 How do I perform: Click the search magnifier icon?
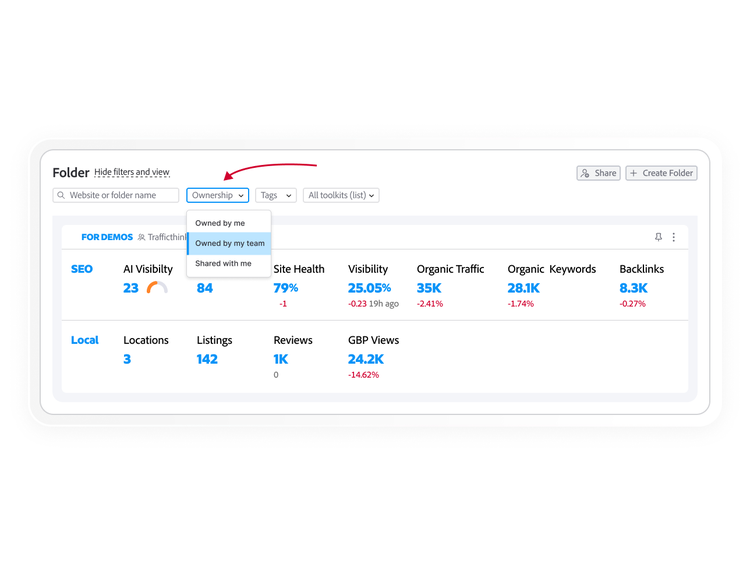point(61,196)
